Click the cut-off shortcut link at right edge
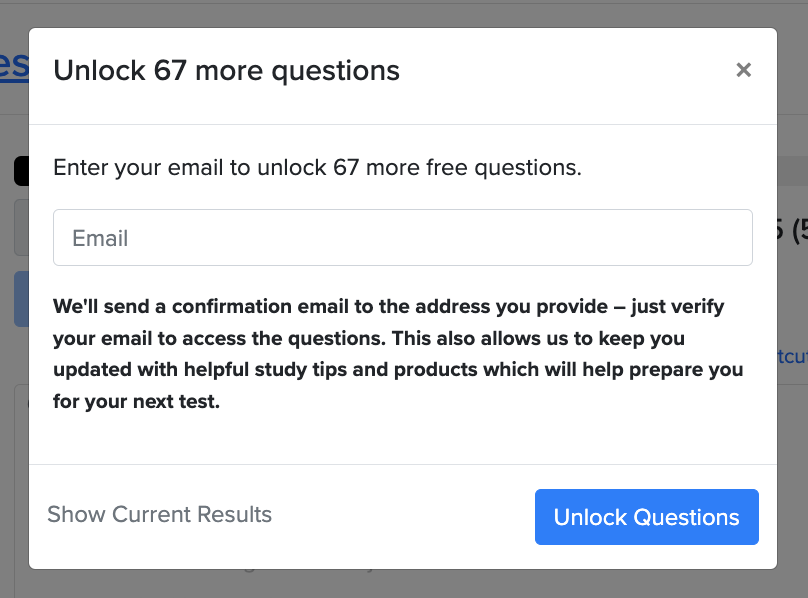This screenshot has height=598, width=808. (x=792, y=355)
